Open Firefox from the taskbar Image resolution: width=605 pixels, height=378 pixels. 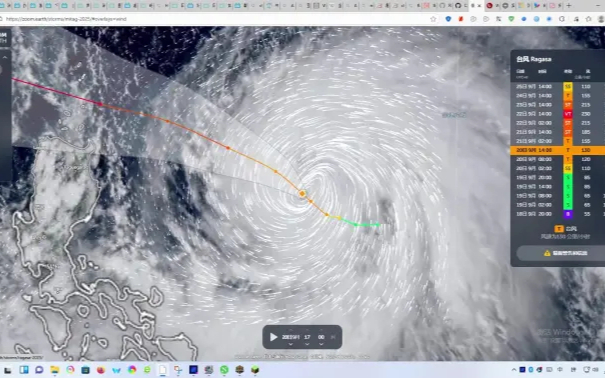101,370
